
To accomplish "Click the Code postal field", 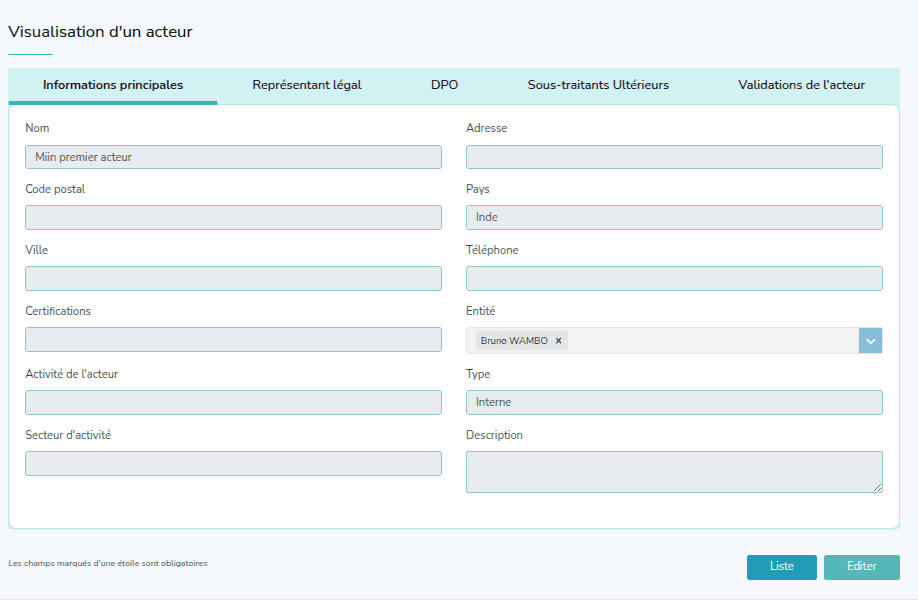I will [x=233, y=218].
